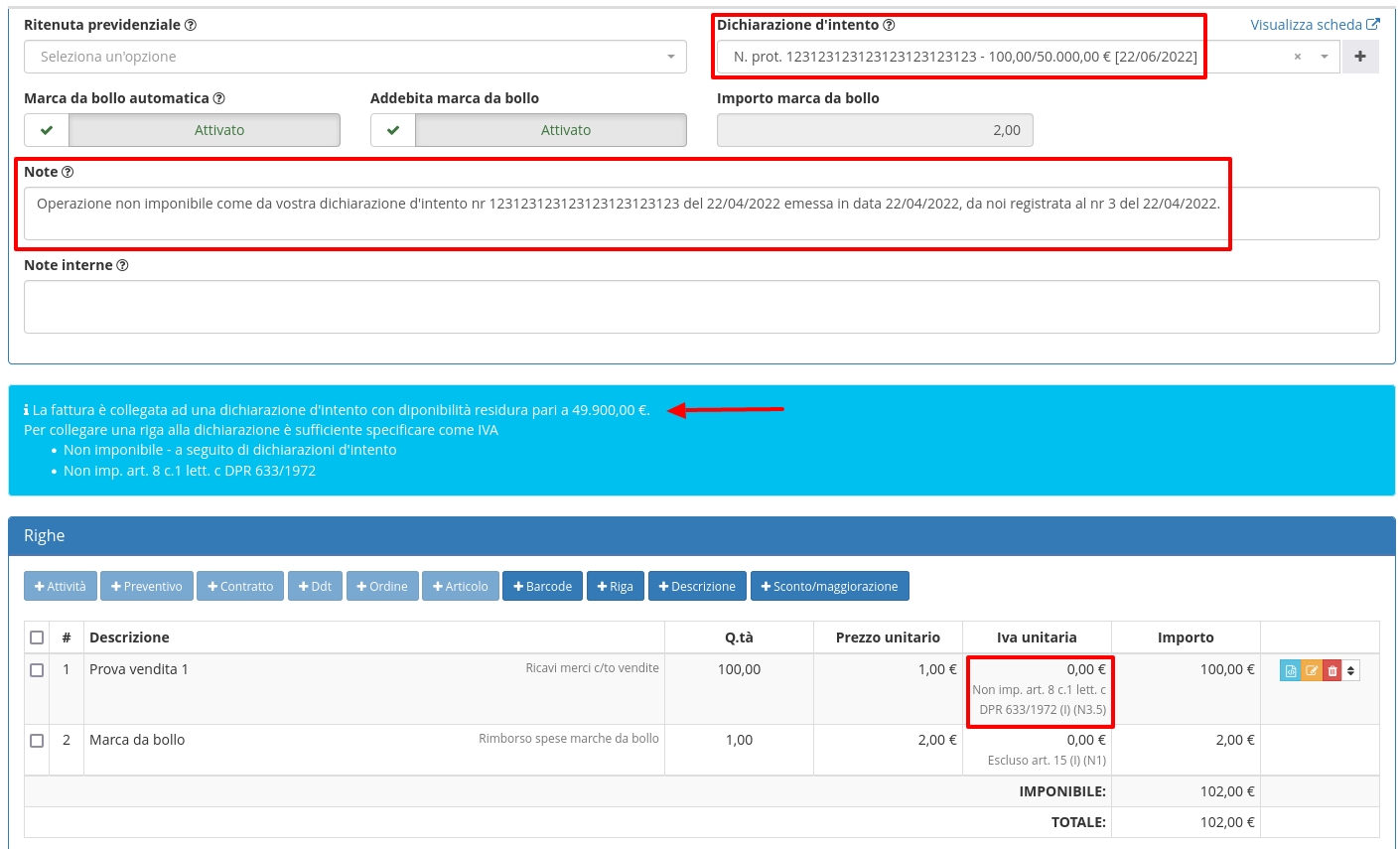This screenshot has width=1400, height=849.
Task: Open the Visualizza scheda link
Action: (1314, 25)
